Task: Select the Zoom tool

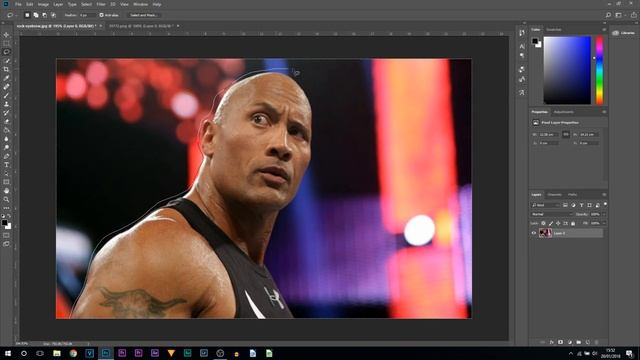Action: tap(6, 200)
